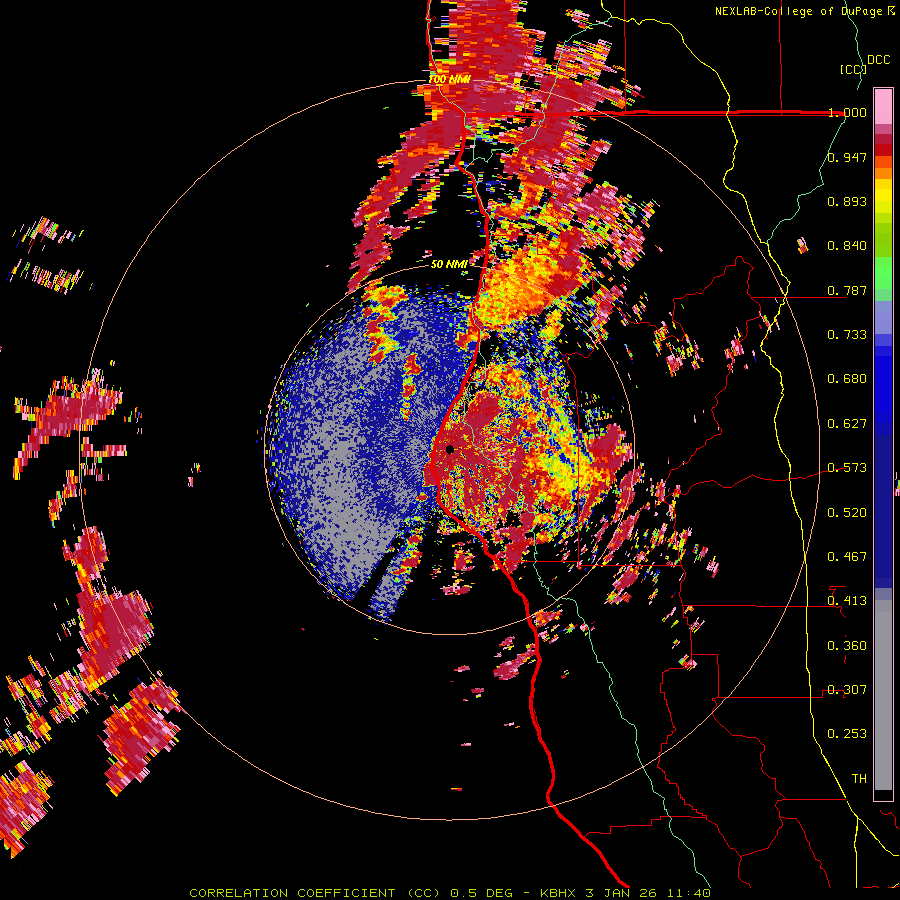
Task: Select the 0.893 scale value
Action: click(x=847, y=201)
